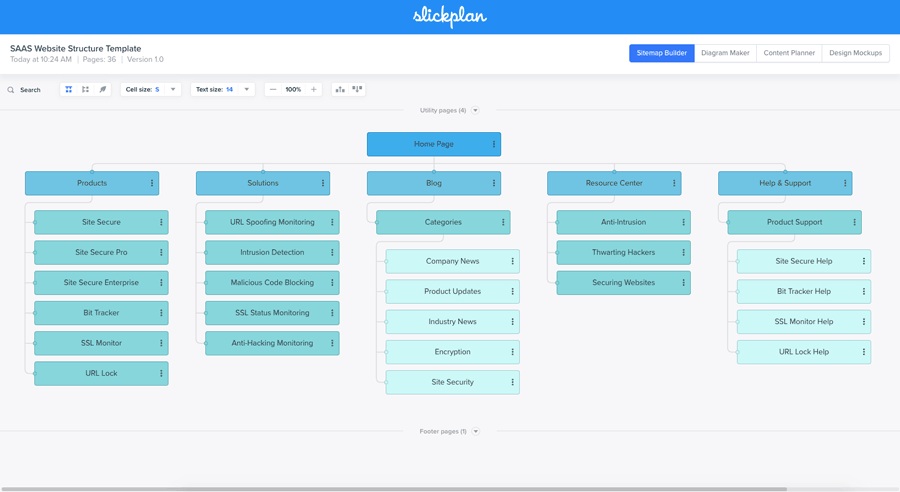Viewport: 900px width, 492px height.
Task: Open the Cell size dropdown
Action: click(151, 90)
